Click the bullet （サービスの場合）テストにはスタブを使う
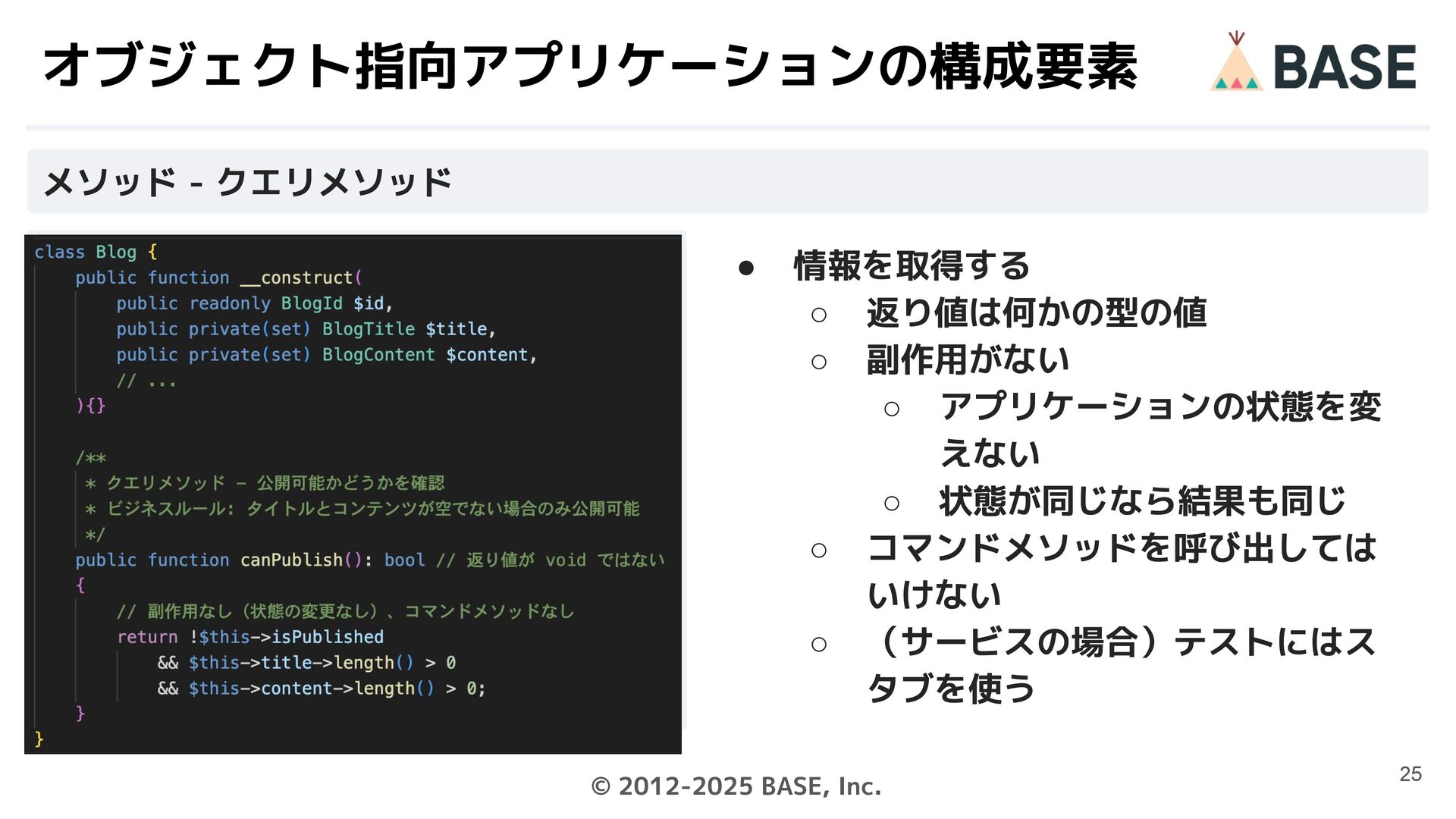 pos(1122,665)
